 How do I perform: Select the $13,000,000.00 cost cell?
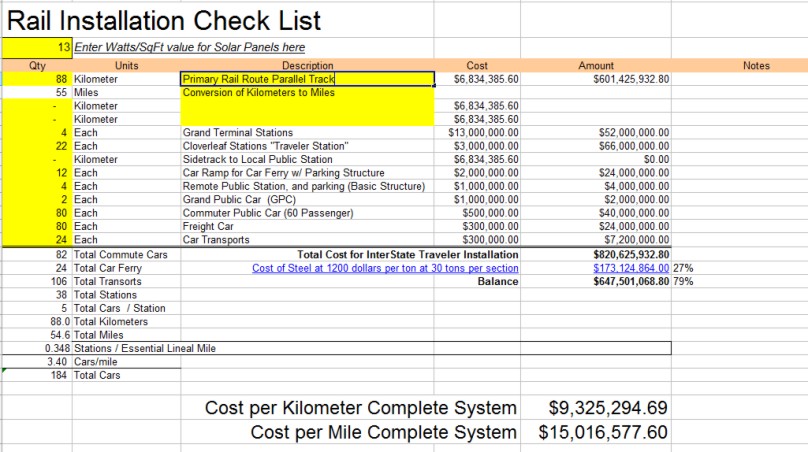477,132
